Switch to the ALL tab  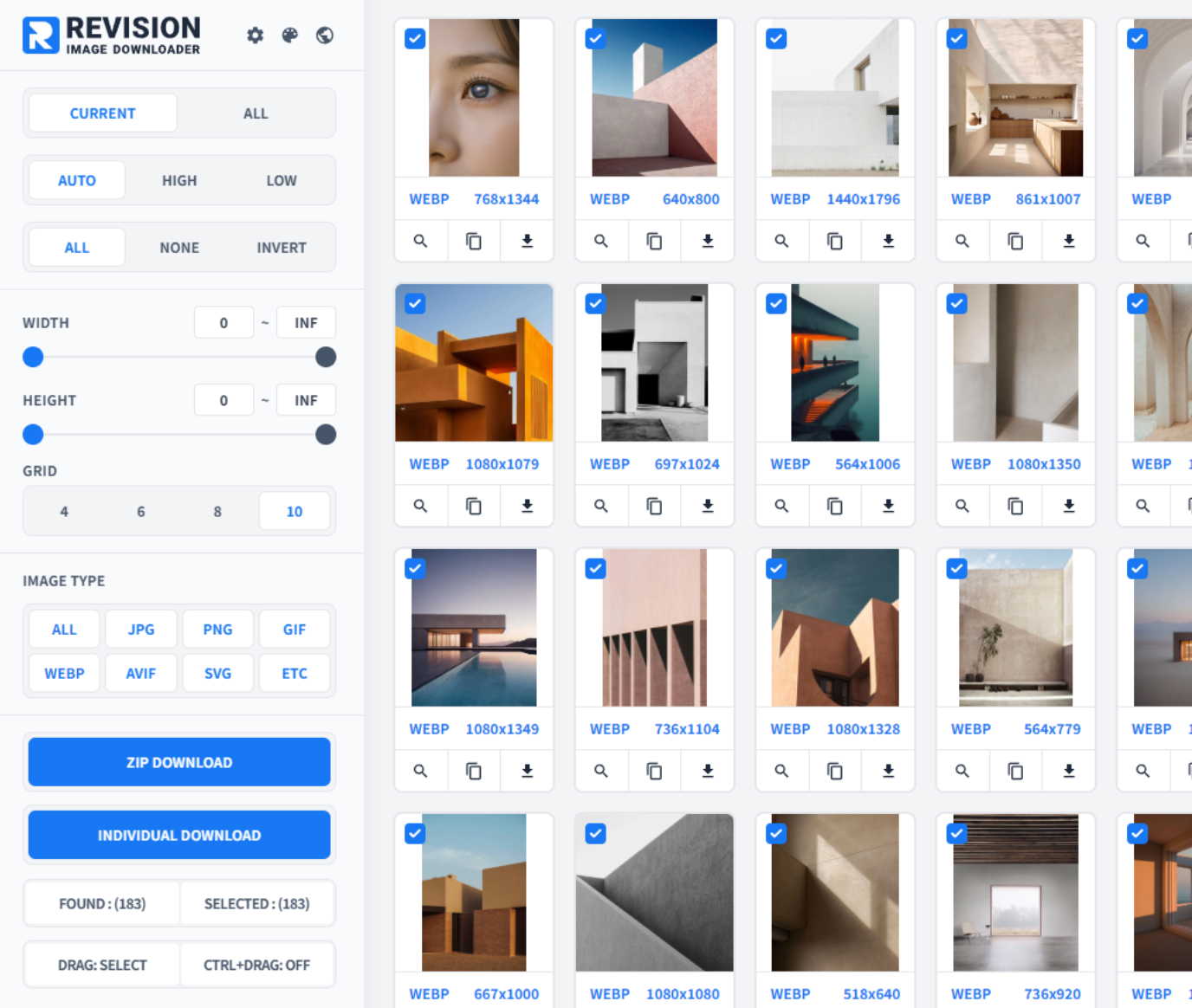tap(256, 113)
